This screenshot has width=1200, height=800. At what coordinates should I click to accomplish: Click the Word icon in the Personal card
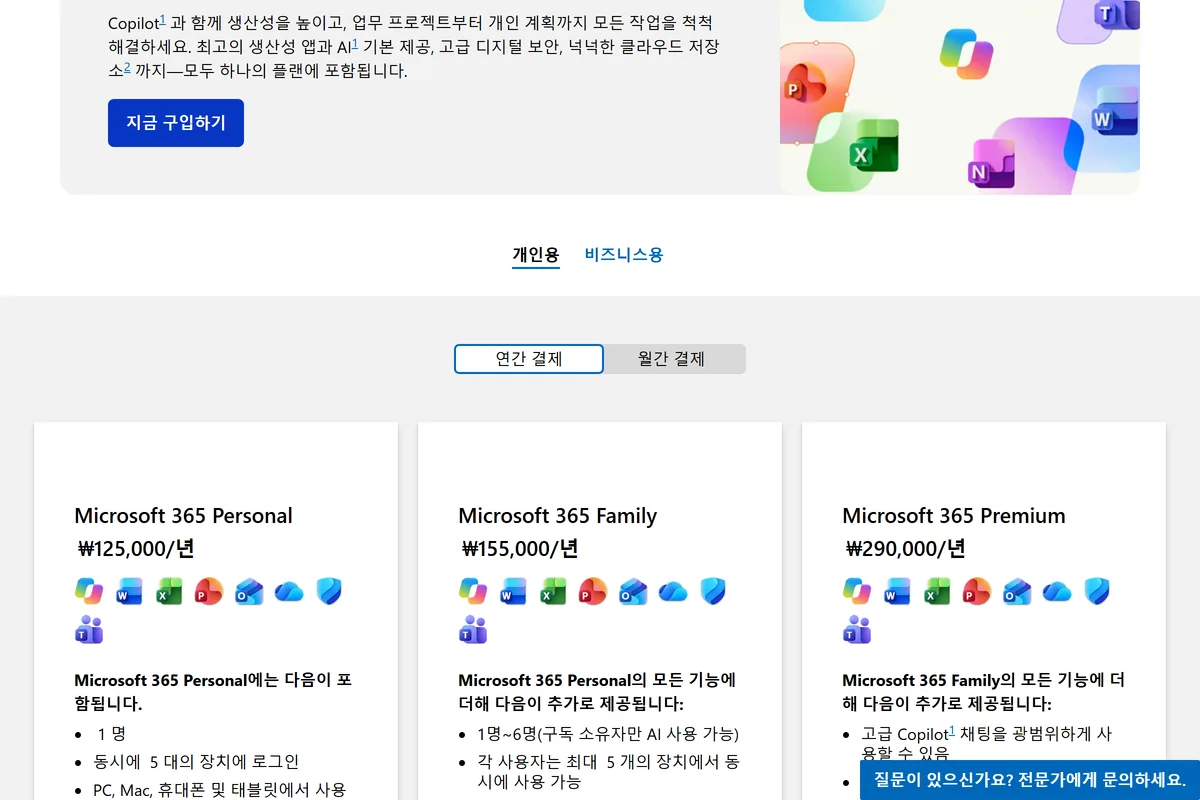pyautogui.click(x=129, y=591)
